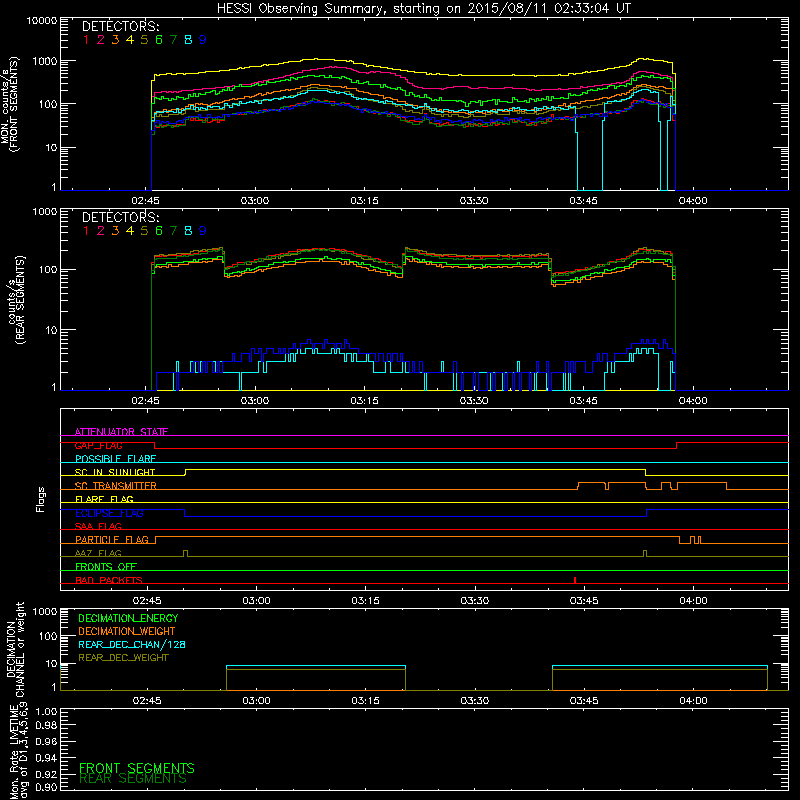Click the REAR_DEC_WEIGHT legend entry
This screenshot has height=800, width=800.
(x=123, y=658)
